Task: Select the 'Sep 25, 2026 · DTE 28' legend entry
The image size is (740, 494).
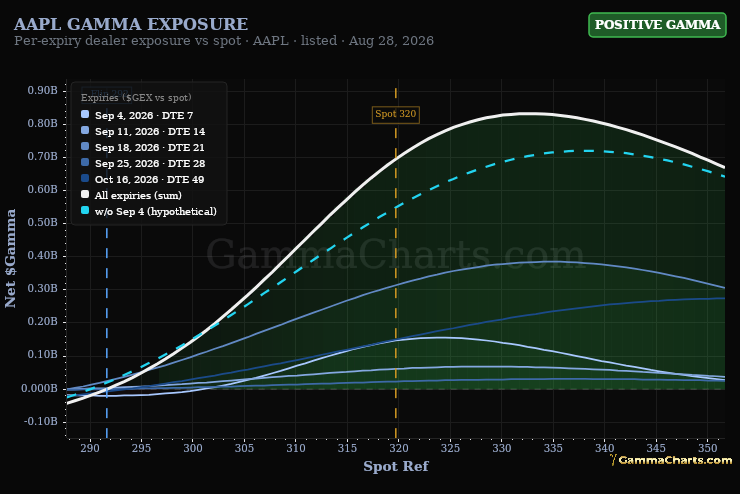Action: (143, 163)
